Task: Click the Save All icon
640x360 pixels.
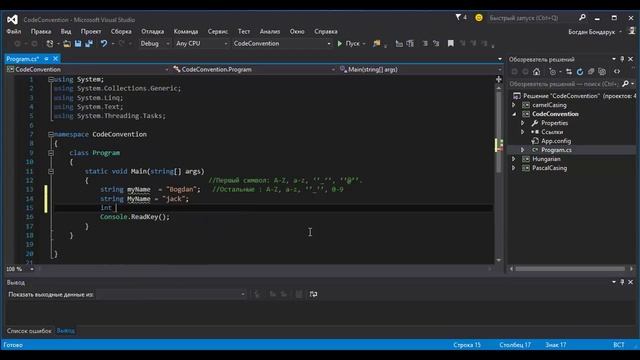Action: click(89, 43)
